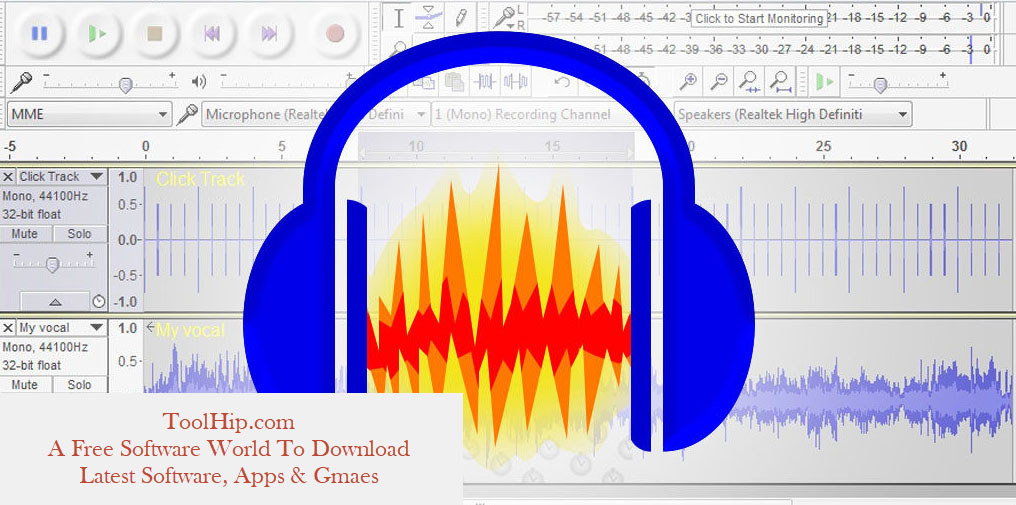Fit the selection to the window width

(x=750, y=82)
